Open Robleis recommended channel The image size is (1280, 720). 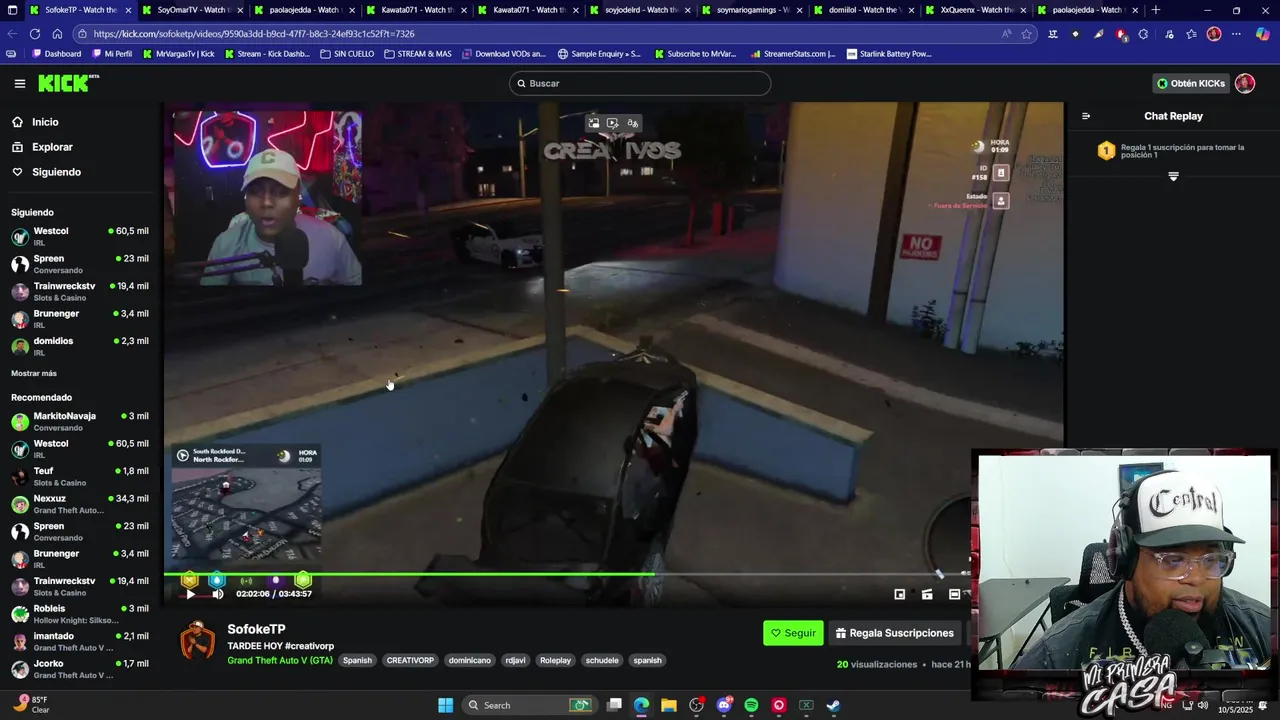click(80, 614)
